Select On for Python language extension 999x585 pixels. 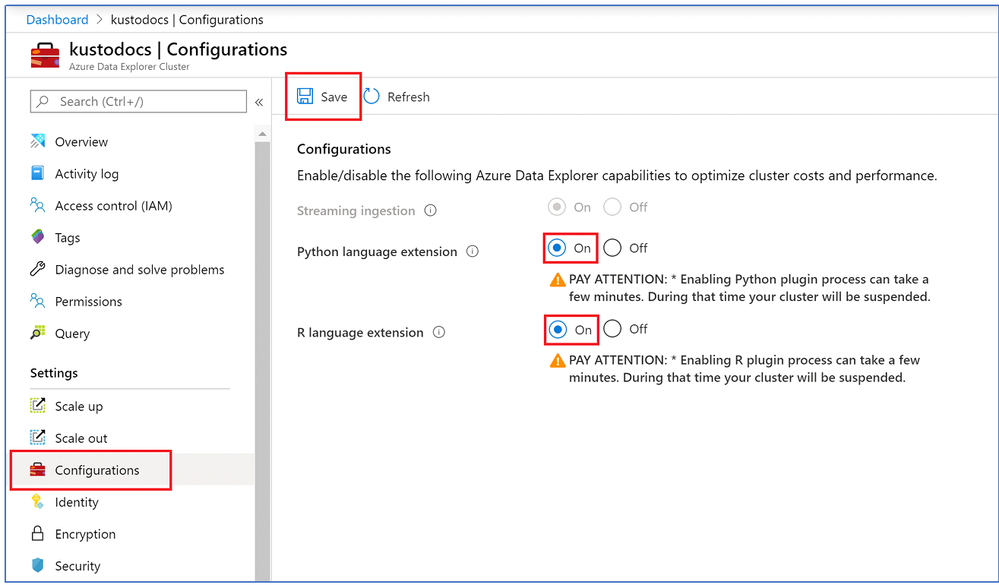tap(558, 248)
